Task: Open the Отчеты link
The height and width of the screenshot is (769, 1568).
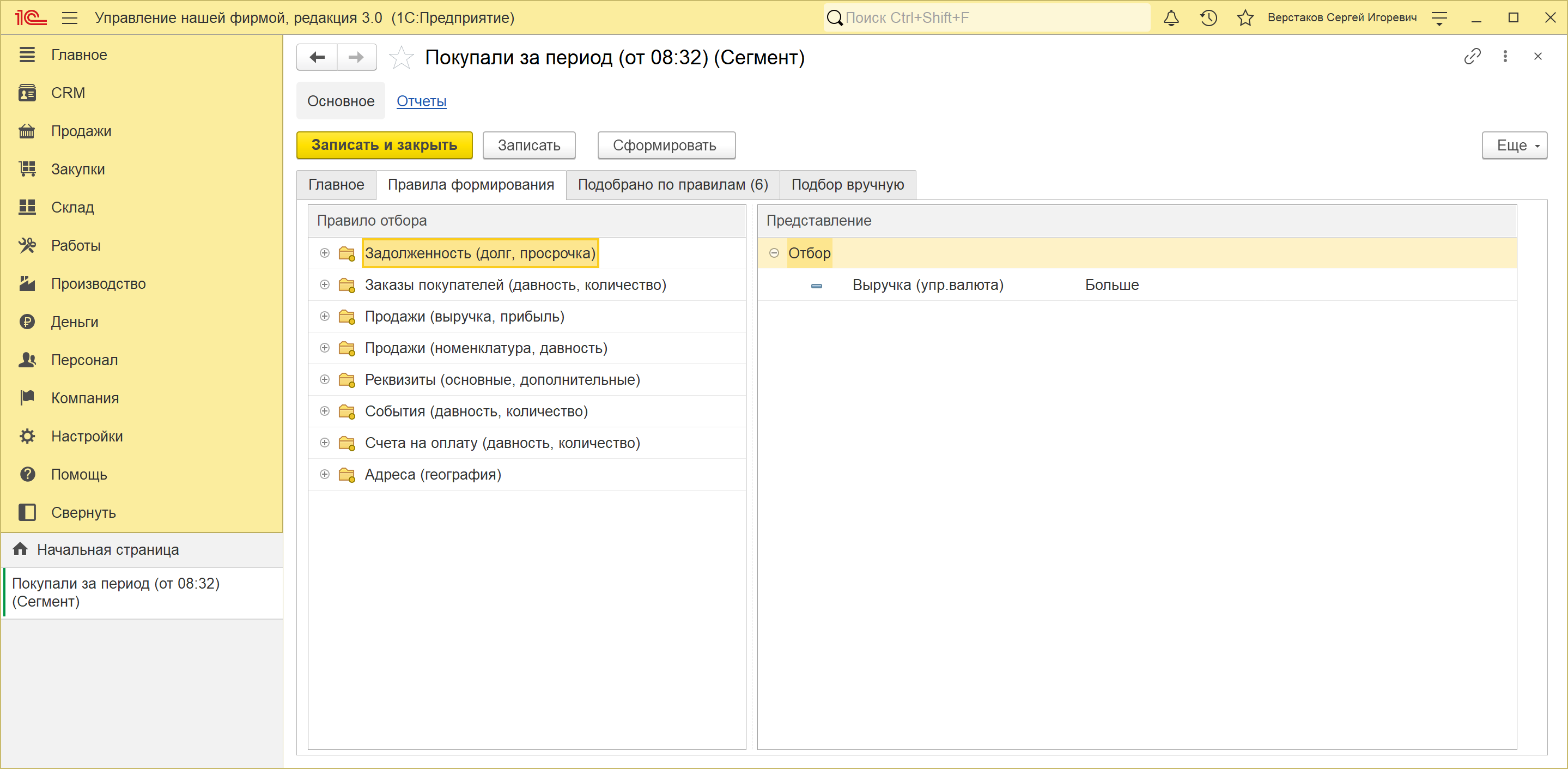Action: (x=421, y=101)
